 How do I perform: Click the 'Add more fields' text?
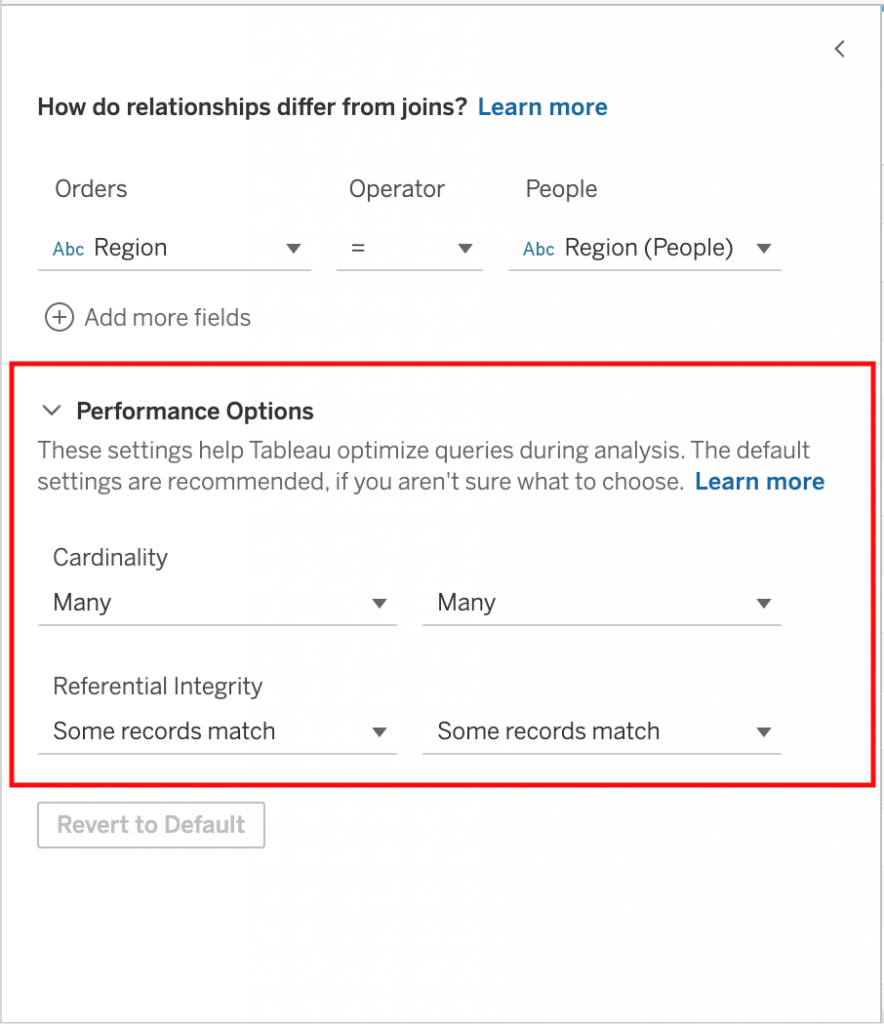(x=168, y=318)
